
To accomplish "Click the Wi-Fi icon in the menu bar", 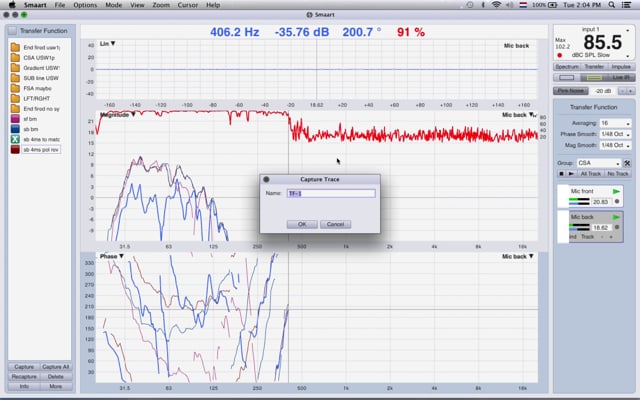I will (498, 5).
